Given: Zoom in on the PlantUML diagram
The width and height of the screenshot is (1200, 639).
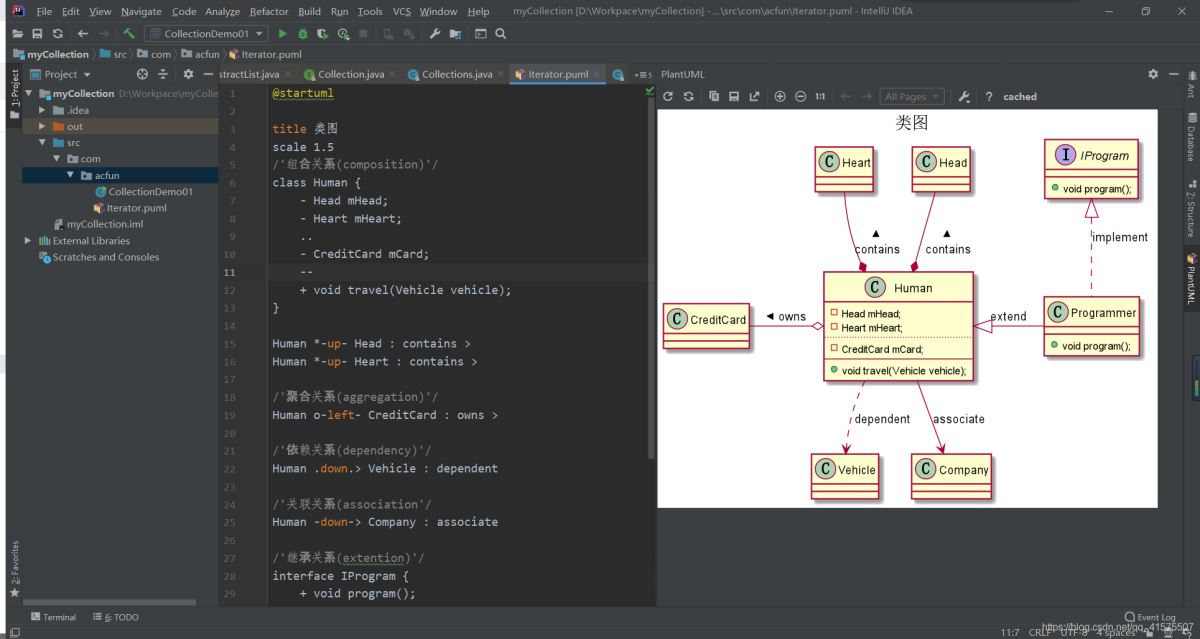Looking at the screenshot, I should pos(780,97).
